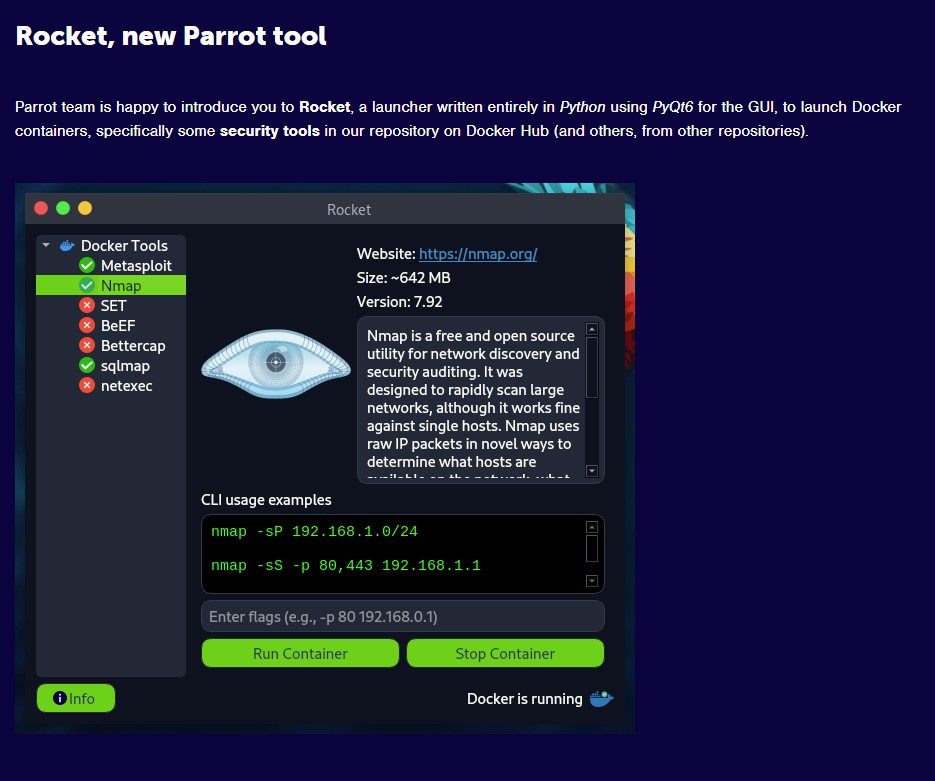Click the red close button of Rocket window
Image resolution: width=935 pixels, height=781 pixels.
[x=41, y=208]
